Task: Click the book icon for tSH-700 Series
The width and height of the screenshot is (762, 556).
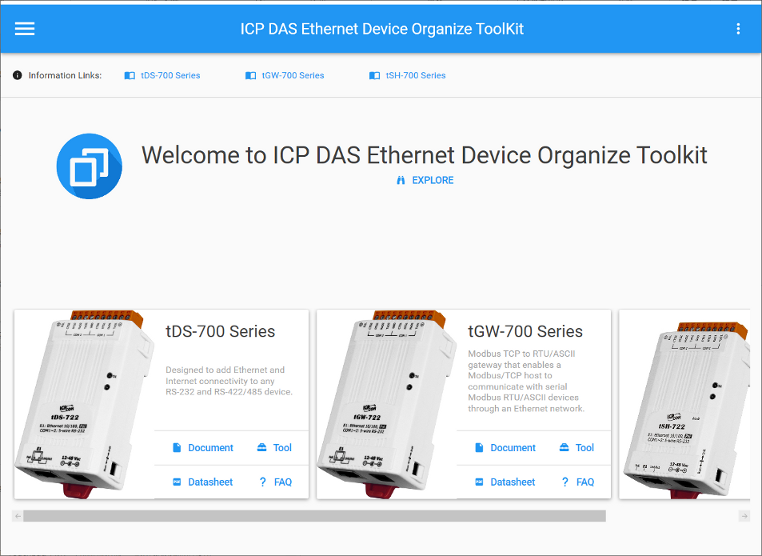Action: click(x=375, y=75)
